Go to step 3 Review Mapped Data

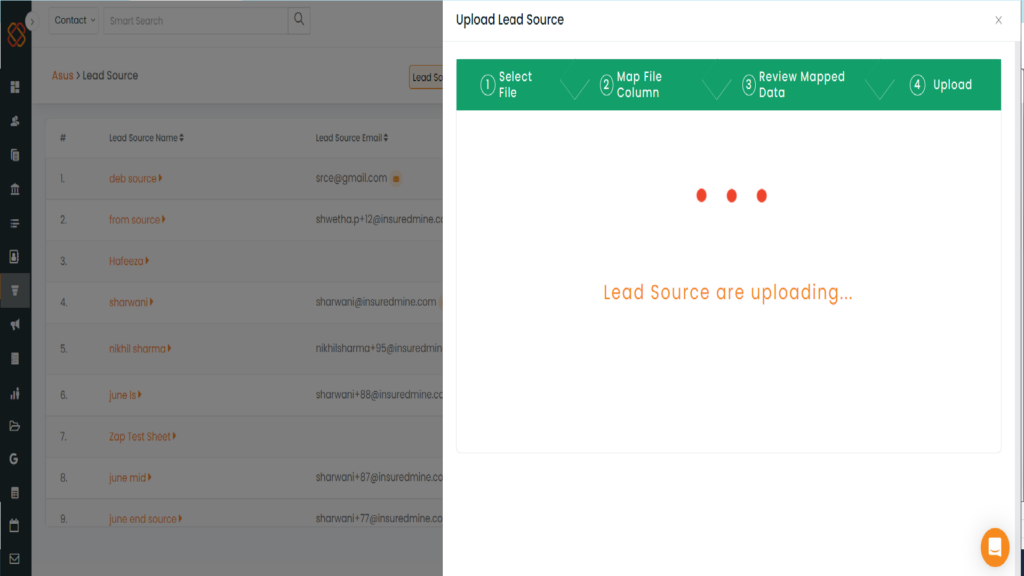[793, 84]
